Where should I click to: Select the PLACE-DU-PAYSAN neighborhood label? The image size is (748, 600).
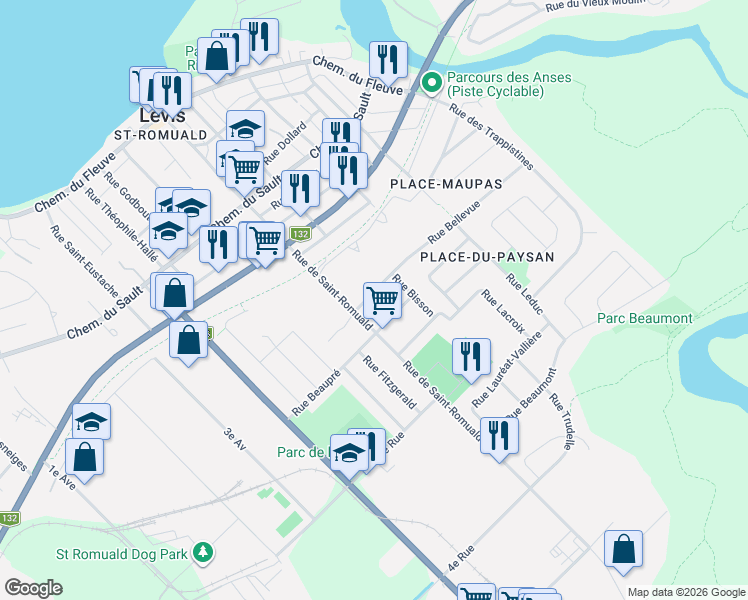(x=487, y=257)
